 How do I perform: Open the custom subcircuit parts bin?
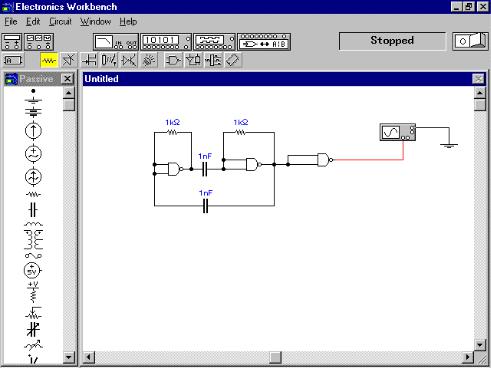(13, 61)
